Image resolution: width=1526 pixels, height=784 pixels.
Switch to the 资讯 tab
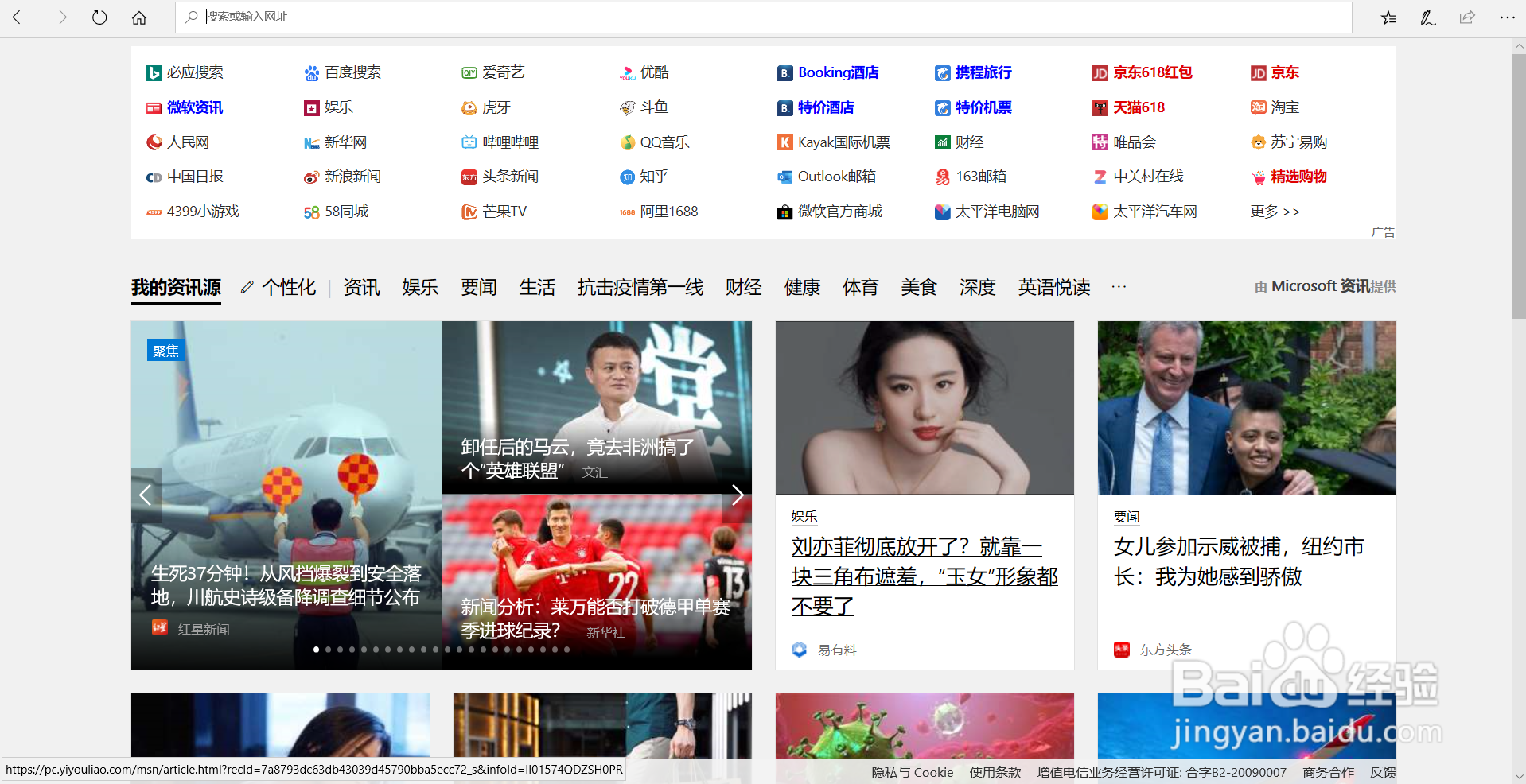(x=361, y=287)
